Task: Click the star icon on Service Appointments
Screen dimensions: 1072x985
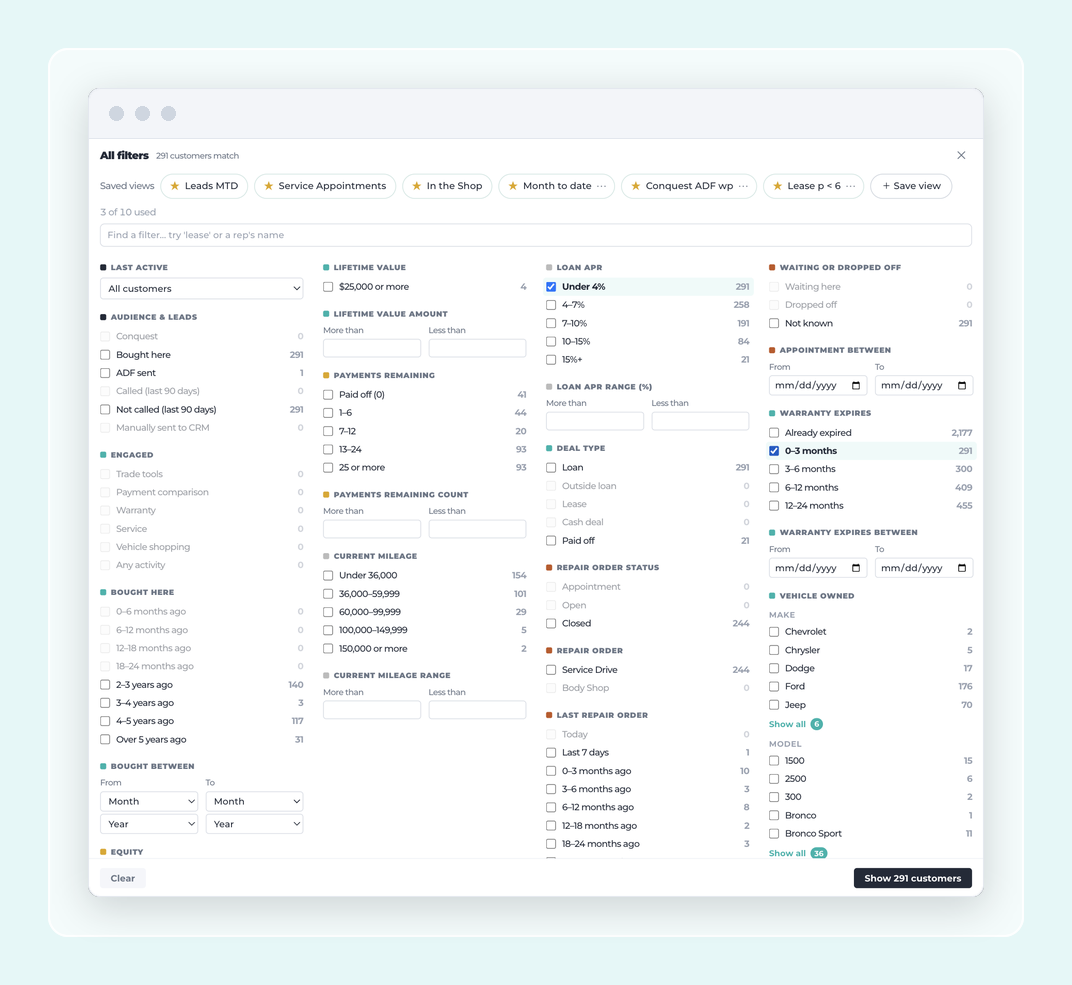Action: [269, 186]
